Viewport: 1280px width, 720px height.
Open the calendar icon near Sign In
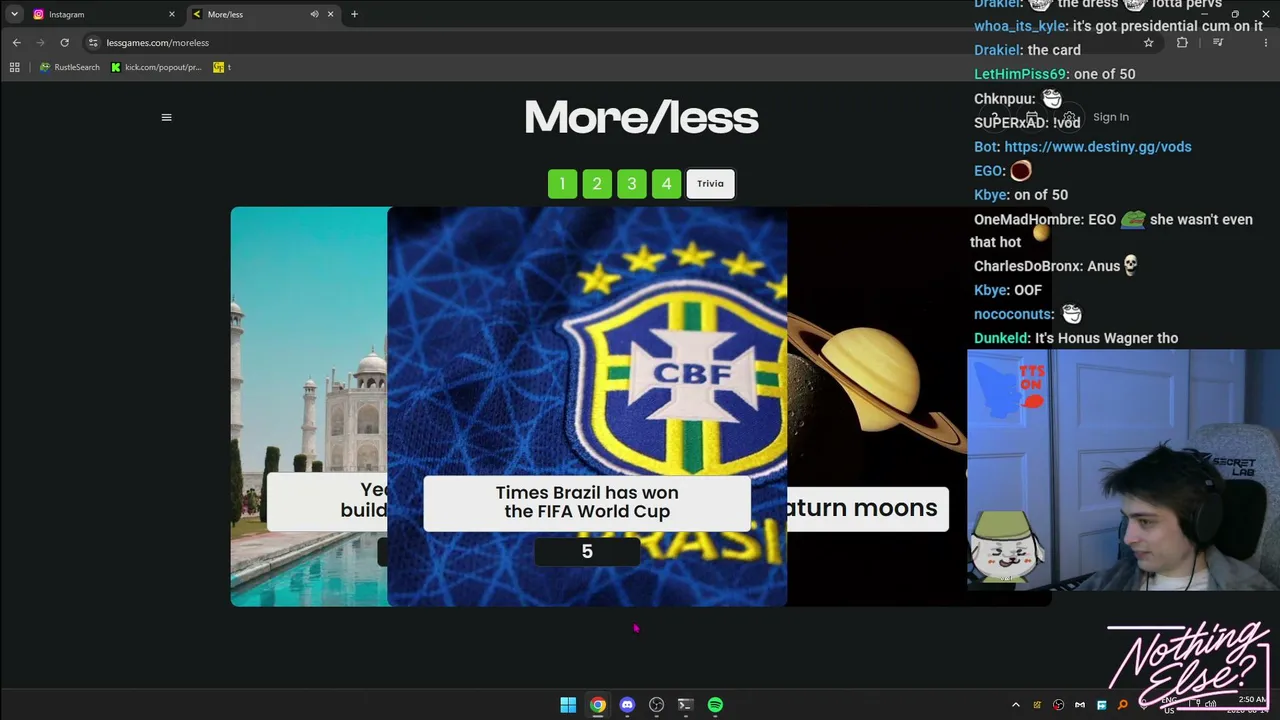1032,118
